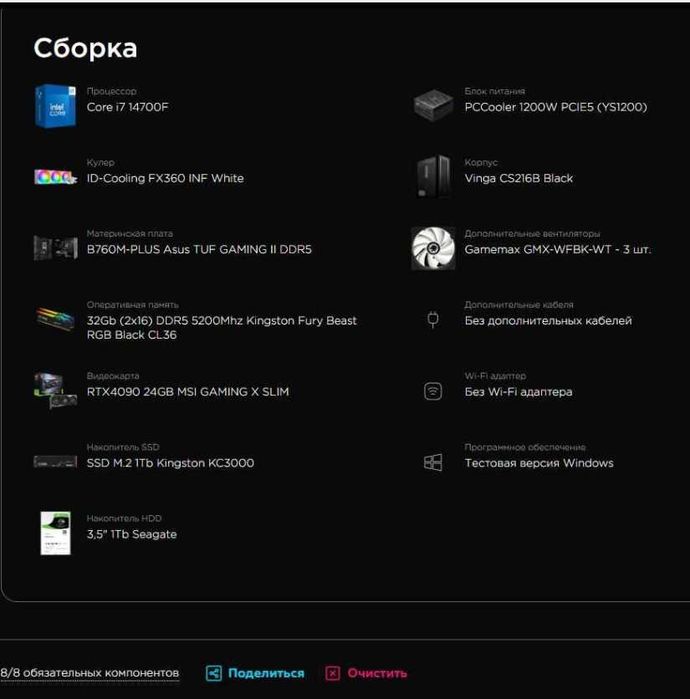Click the share icon beside Поделиться
690x699 pixels.
coord(214,673)
